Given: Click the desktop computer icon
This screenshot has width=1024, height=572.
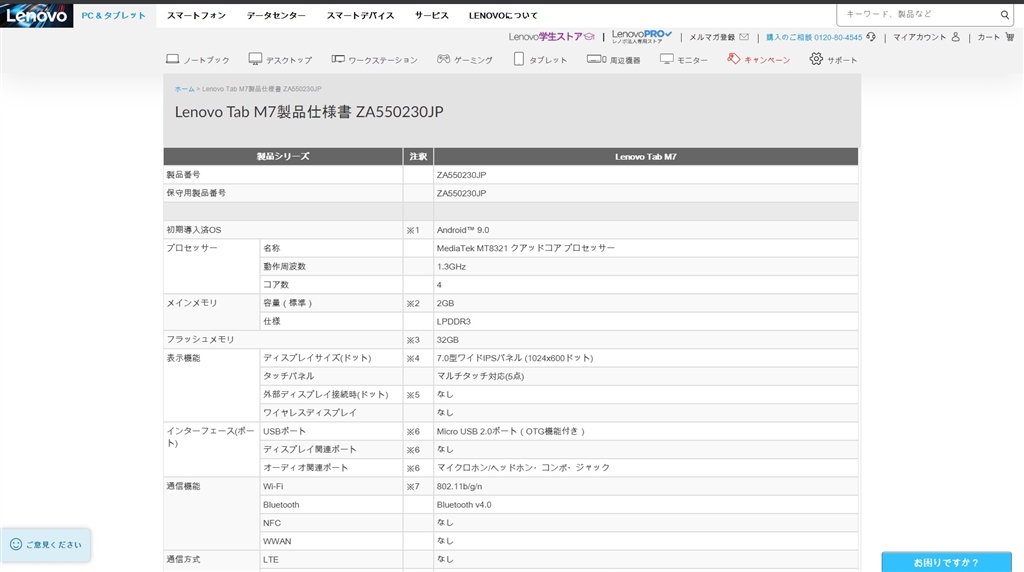Looking at the screenshot, I should click(x=255, y=59).
